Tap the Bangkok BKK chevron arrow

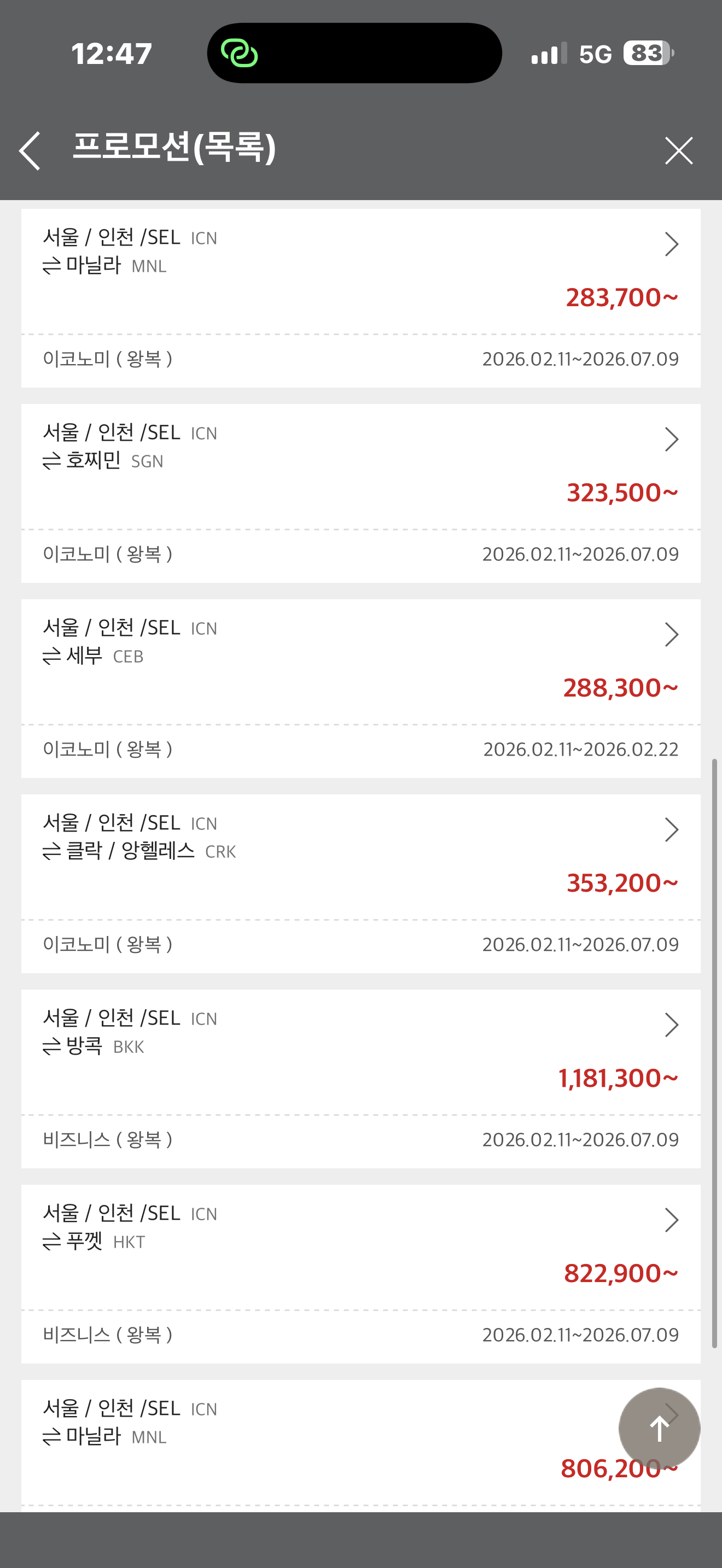pos(671,1025)
